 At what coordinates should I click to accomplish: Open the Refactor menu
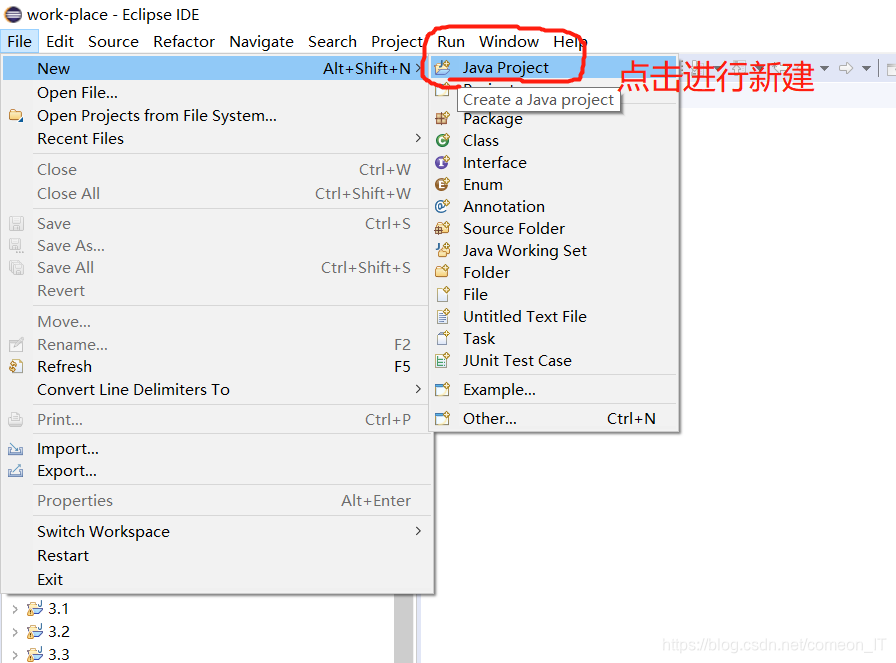click(184, 42)
